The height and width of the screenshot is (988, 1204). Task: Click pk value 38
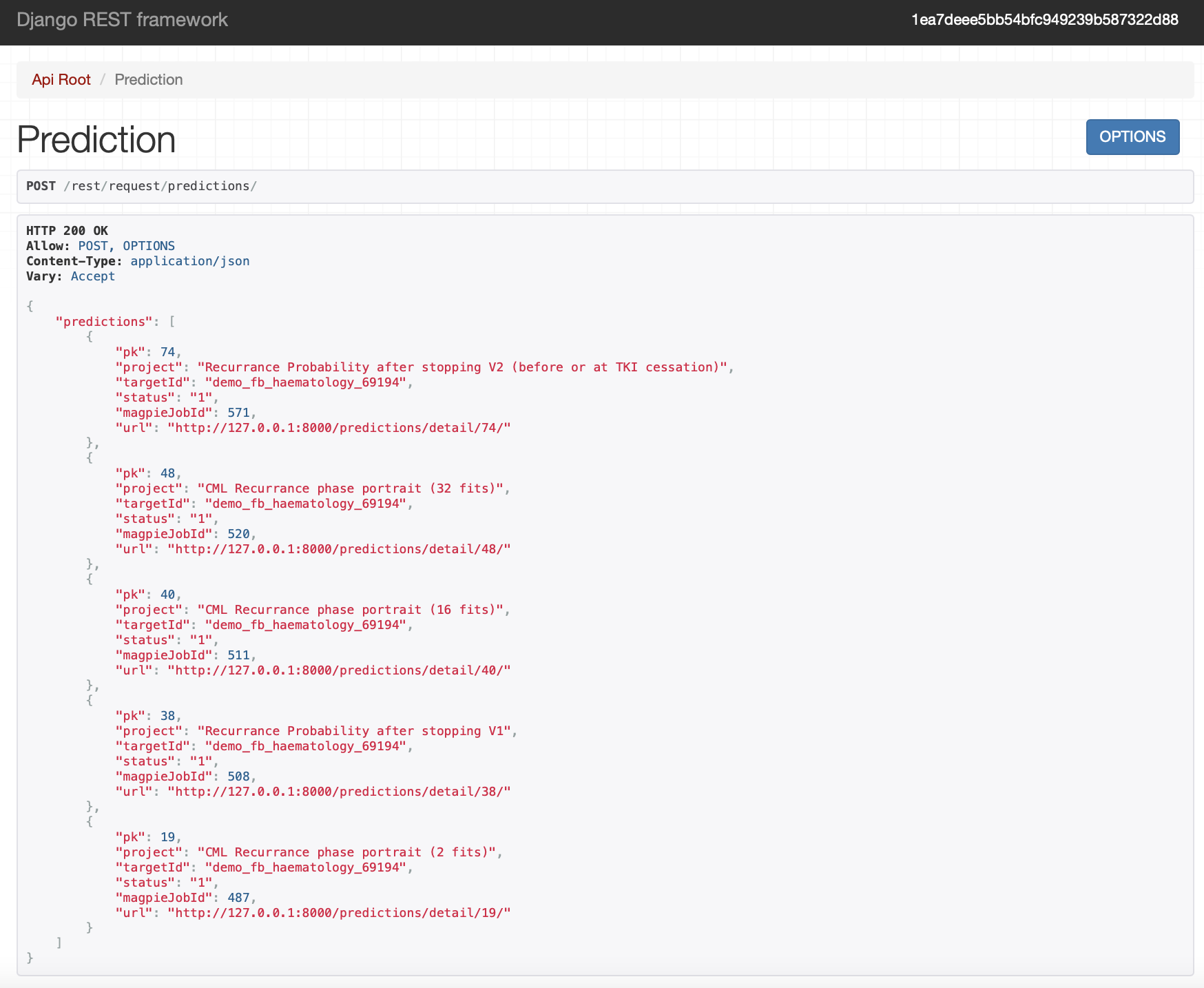point(168,716)
